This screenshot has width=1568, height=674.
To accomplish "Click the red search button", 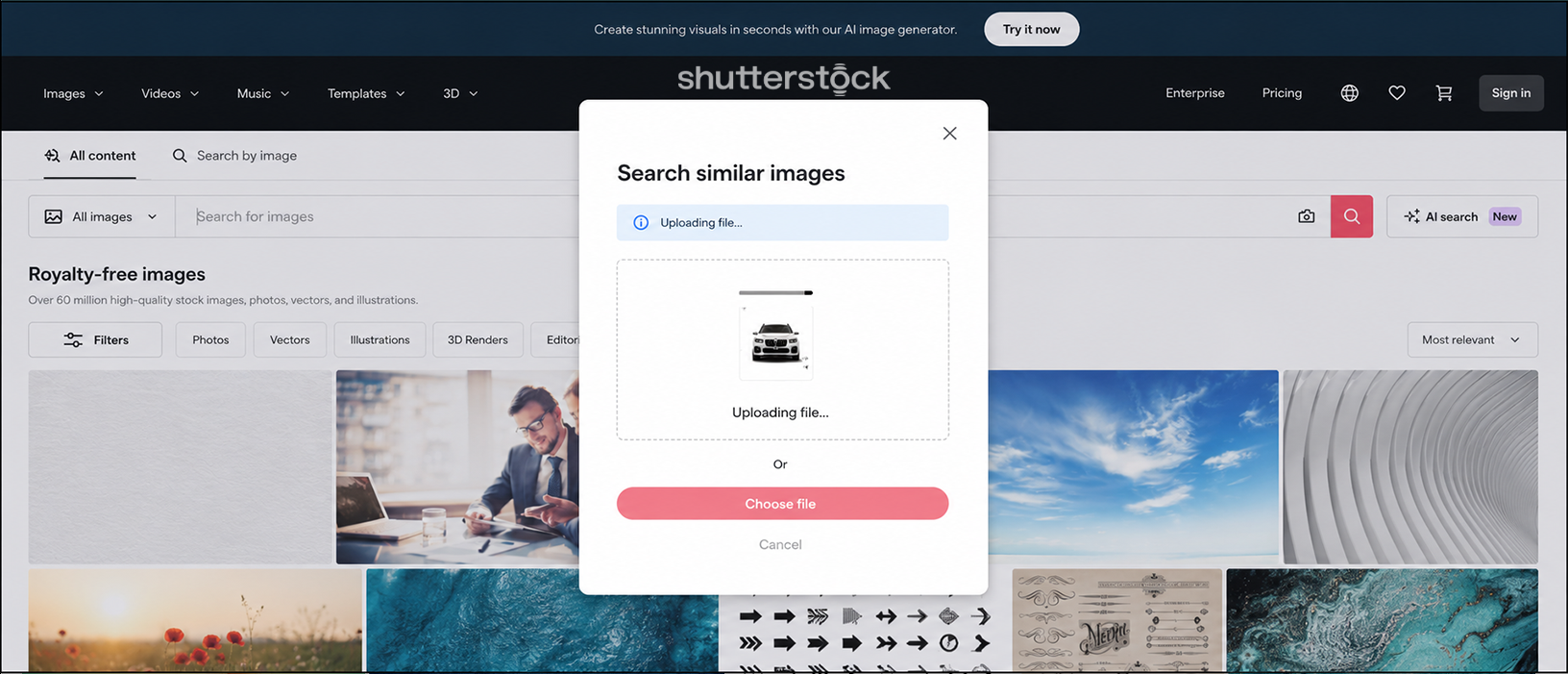I will [1352, 216].
